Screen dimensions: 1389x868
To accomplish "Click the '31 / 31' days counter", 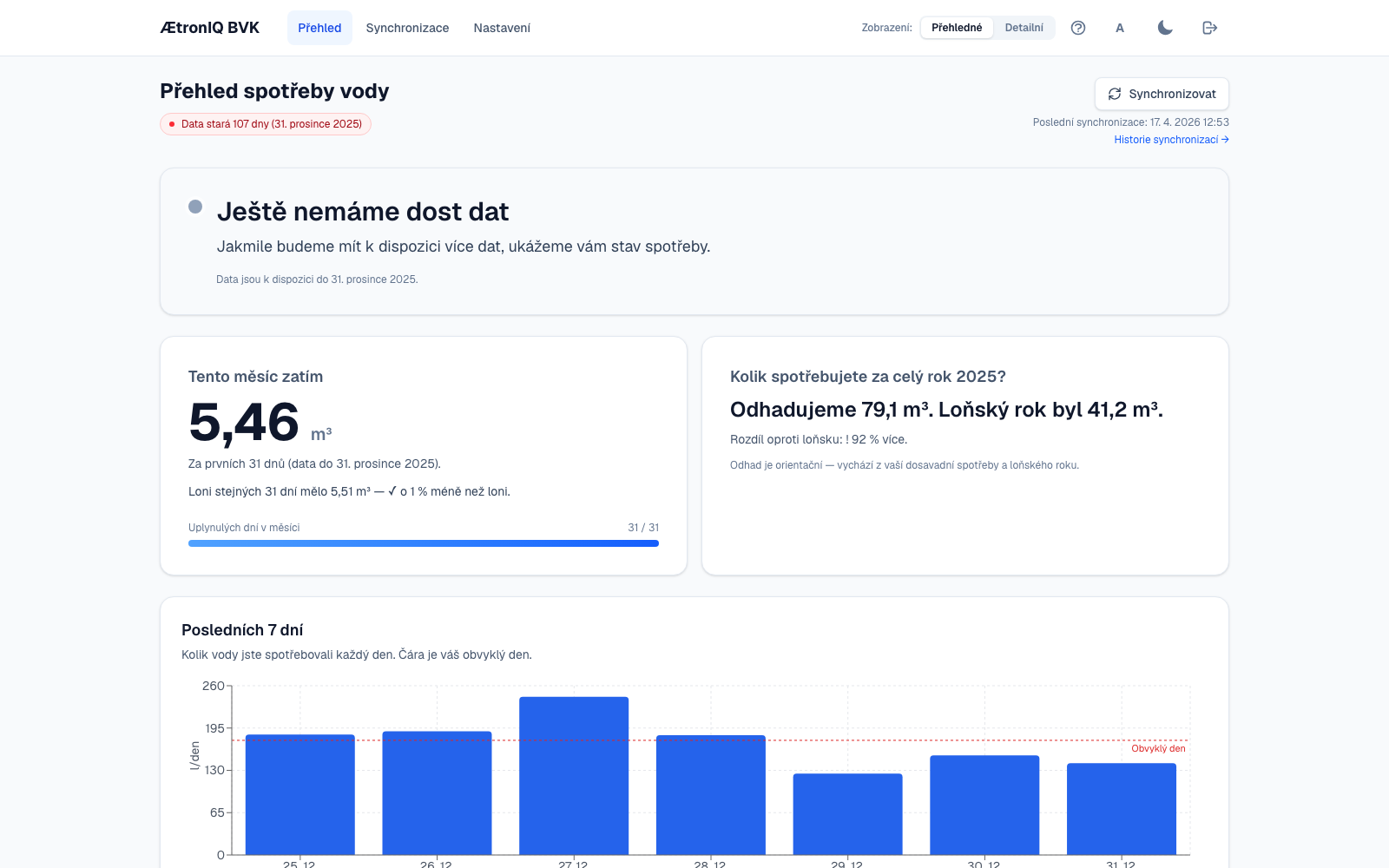I will coord(643,528).
